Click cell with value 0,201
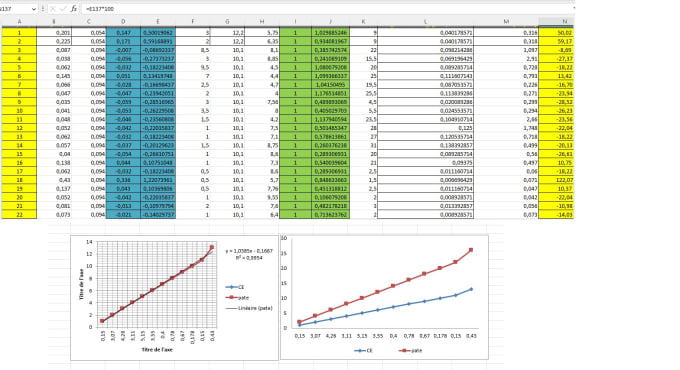 [x=54, y=33]
